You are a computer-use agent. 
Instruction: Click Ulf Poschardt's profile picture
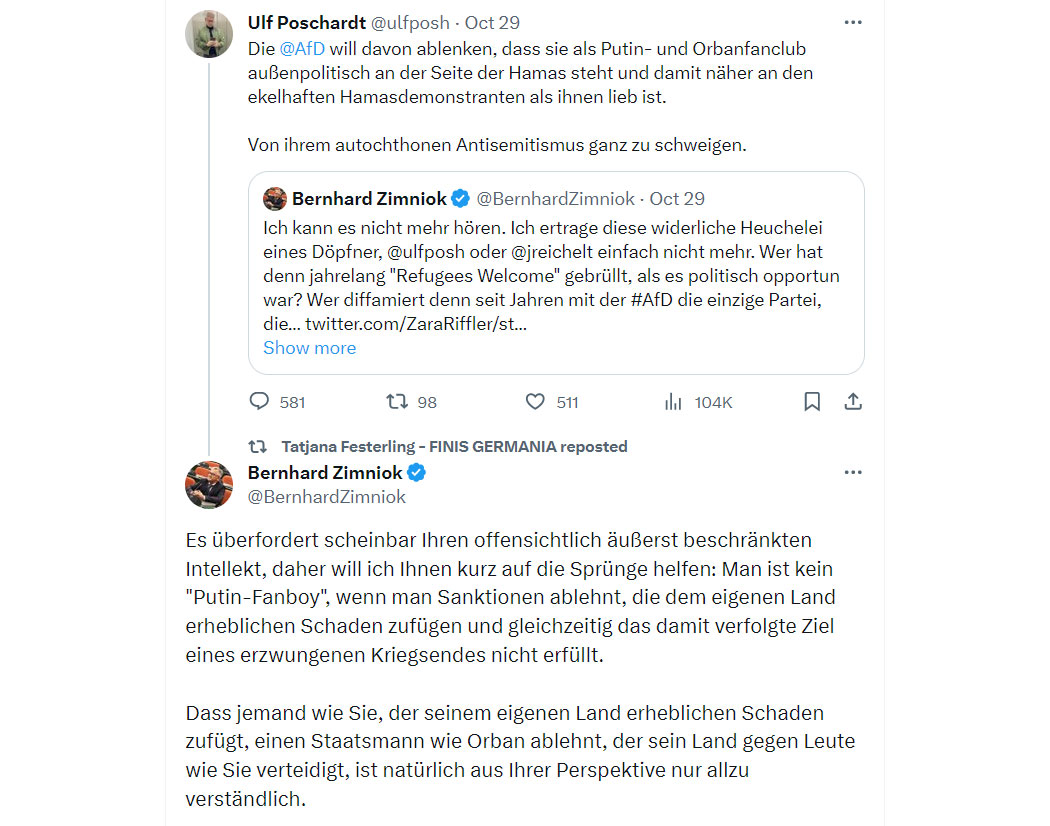(209, 33)
